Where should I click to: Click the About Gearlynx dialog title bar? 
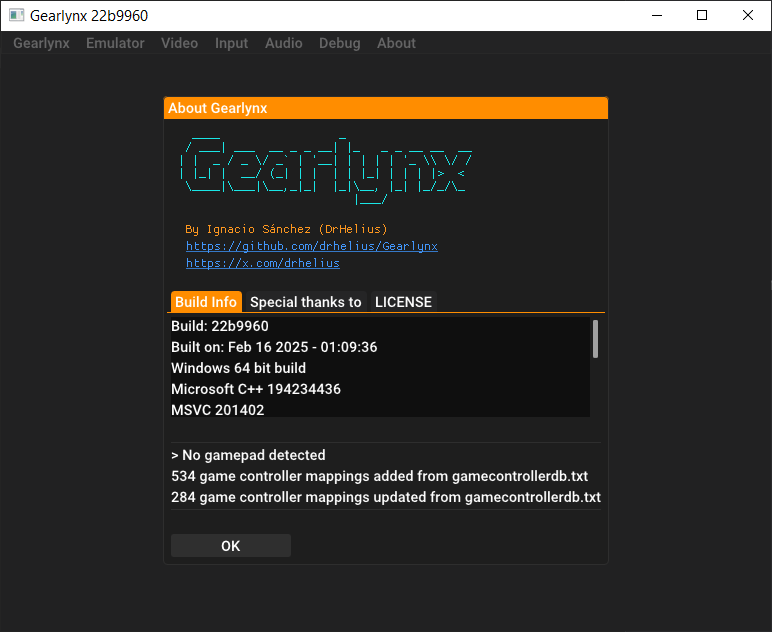click(x=386, y=108)
